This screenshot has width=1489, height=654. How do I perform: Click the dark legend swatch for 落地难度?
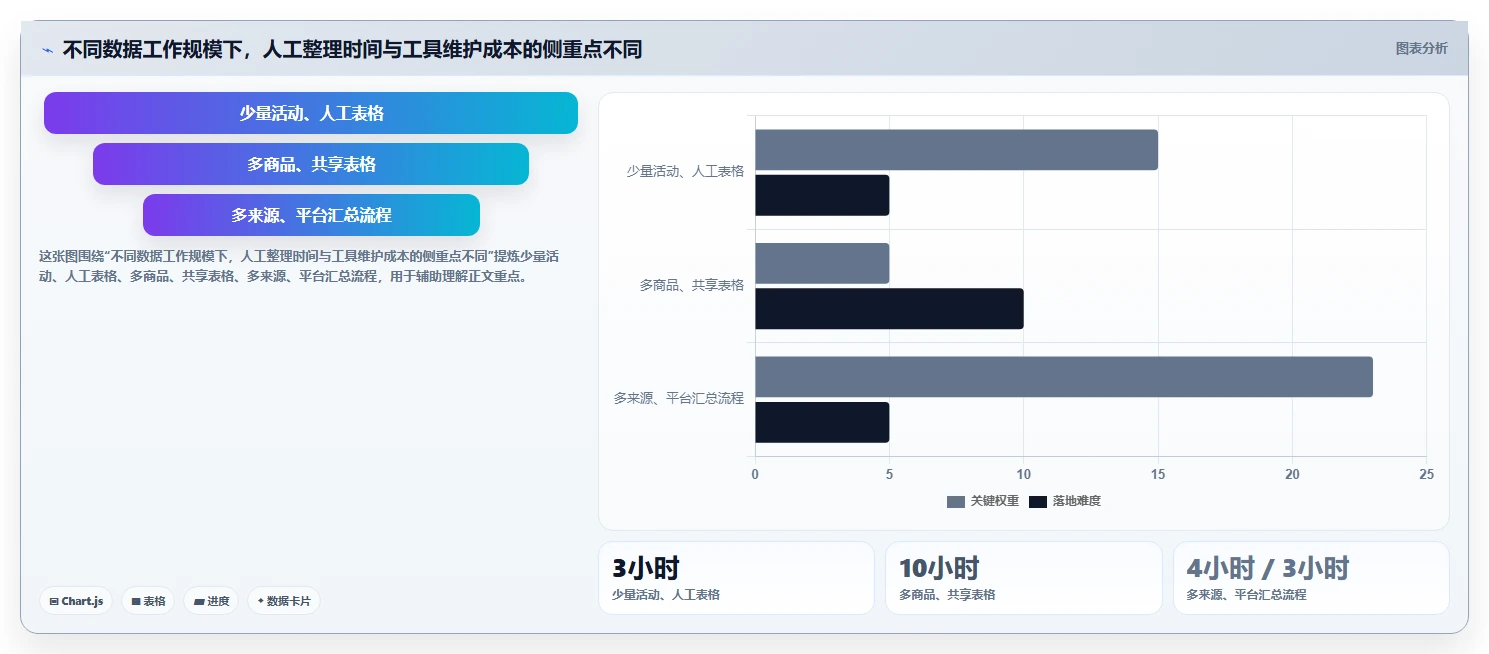click(1038, 501)
